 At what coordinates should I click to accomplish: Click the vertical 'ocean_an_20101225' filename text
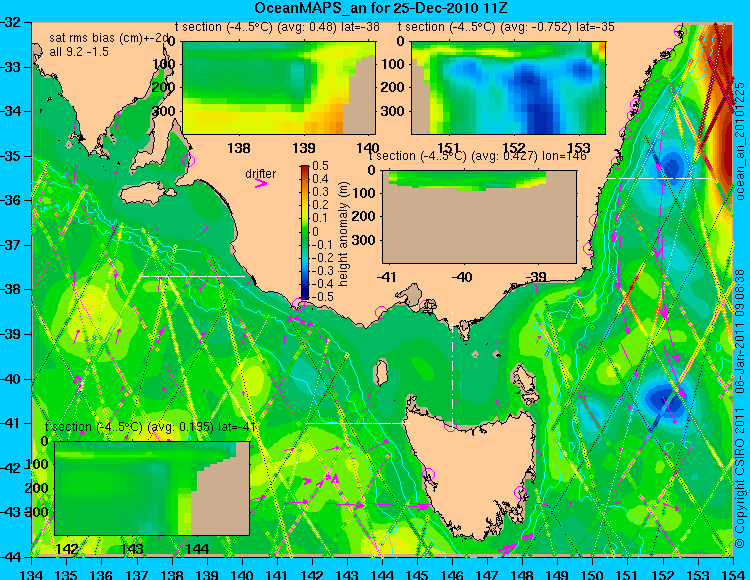click(740, 141)
